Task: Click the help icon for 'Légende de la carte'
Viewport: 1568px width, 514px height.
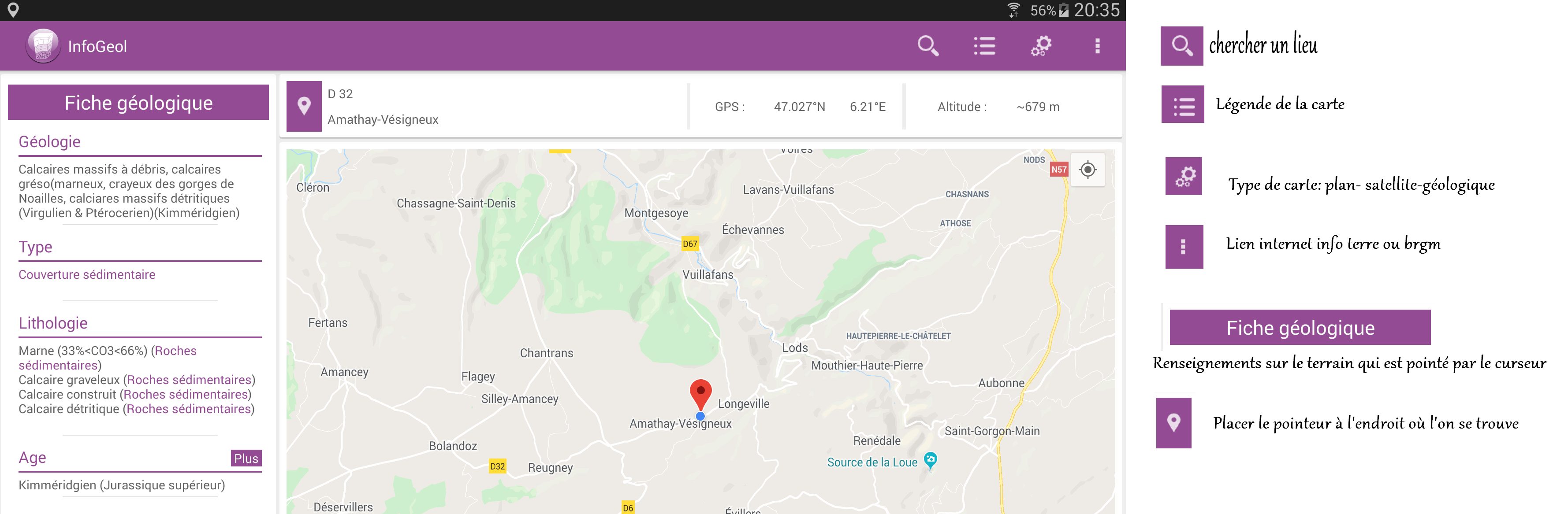Action: (x=1183, y=104)
